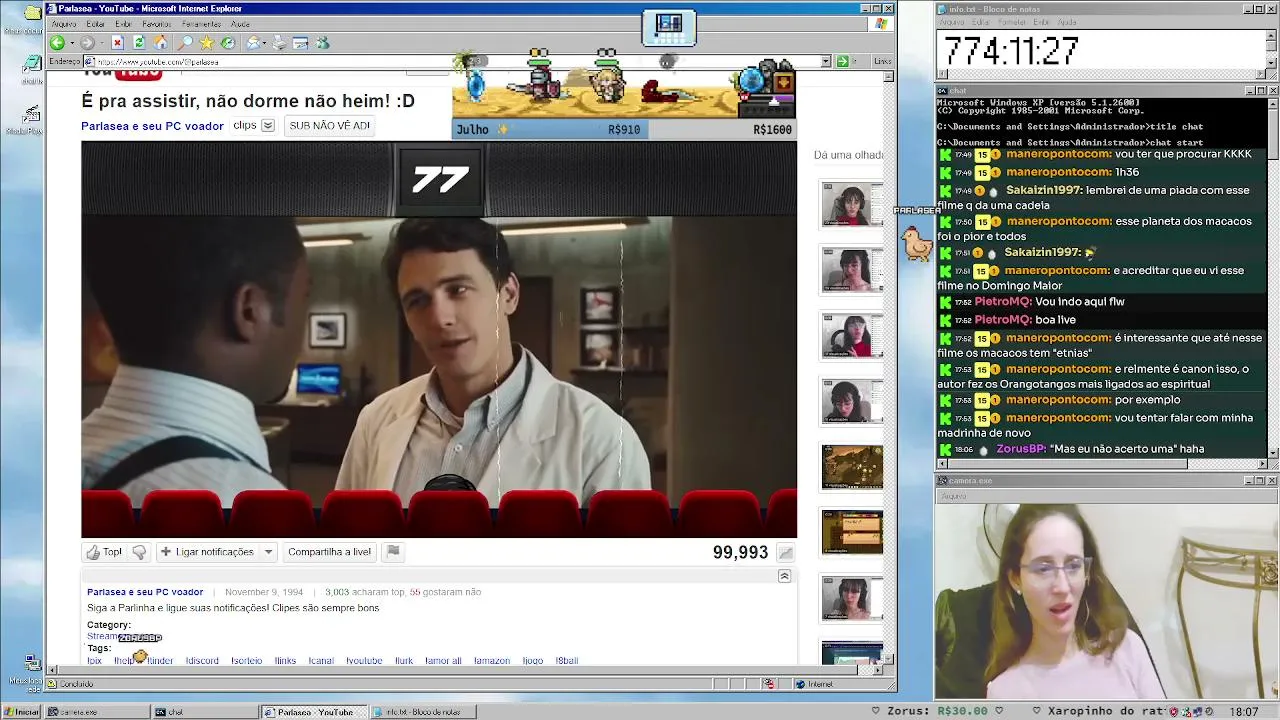Viewport: 1280px width, 720px height.
Task: Open Parlasea e seu PC voador channel link
Action: [152, 126]
